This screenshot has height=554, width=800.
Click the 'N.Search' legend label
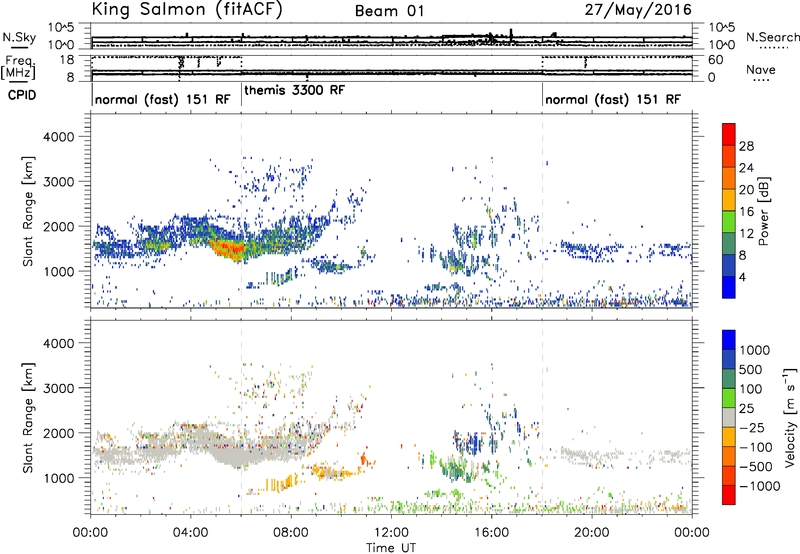tap(772, 37)
